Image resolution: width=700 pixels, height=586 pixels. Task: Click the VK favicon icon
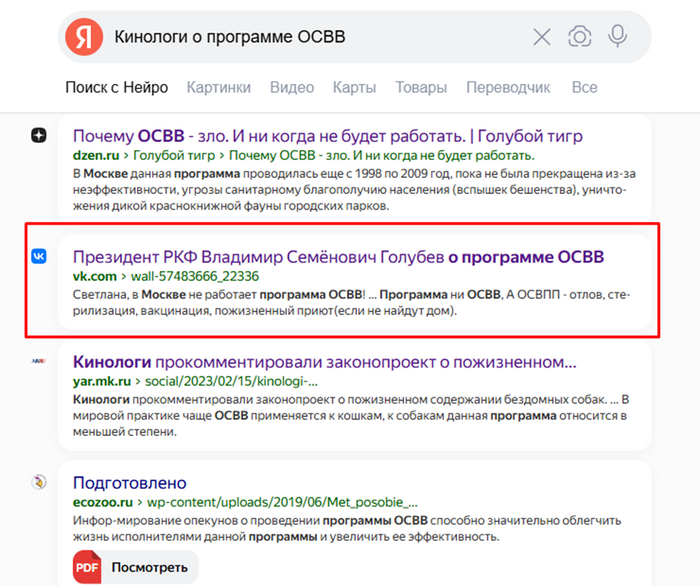coord(38,257)
